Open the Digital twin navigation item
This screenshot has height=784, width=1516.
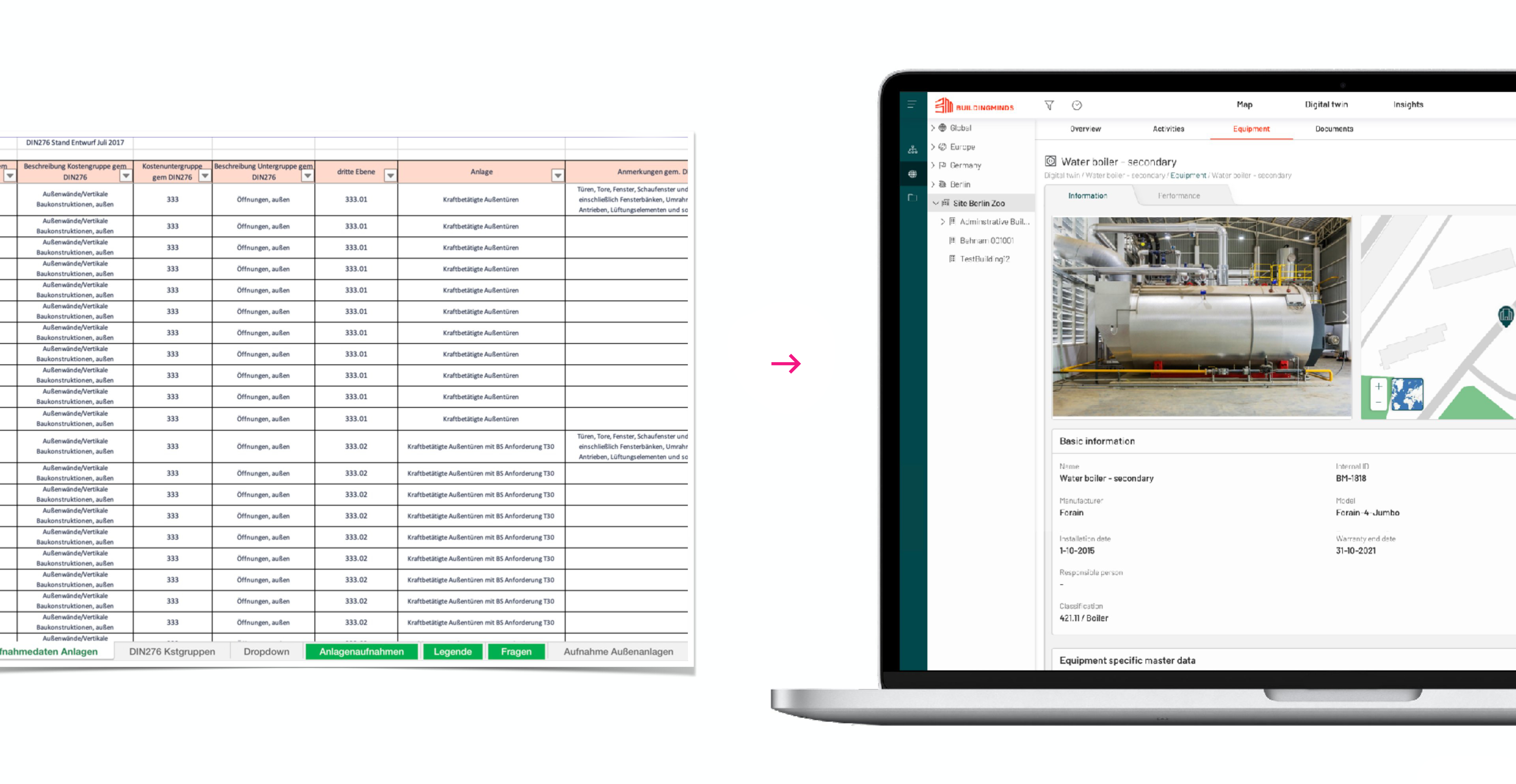[1326, 105]
